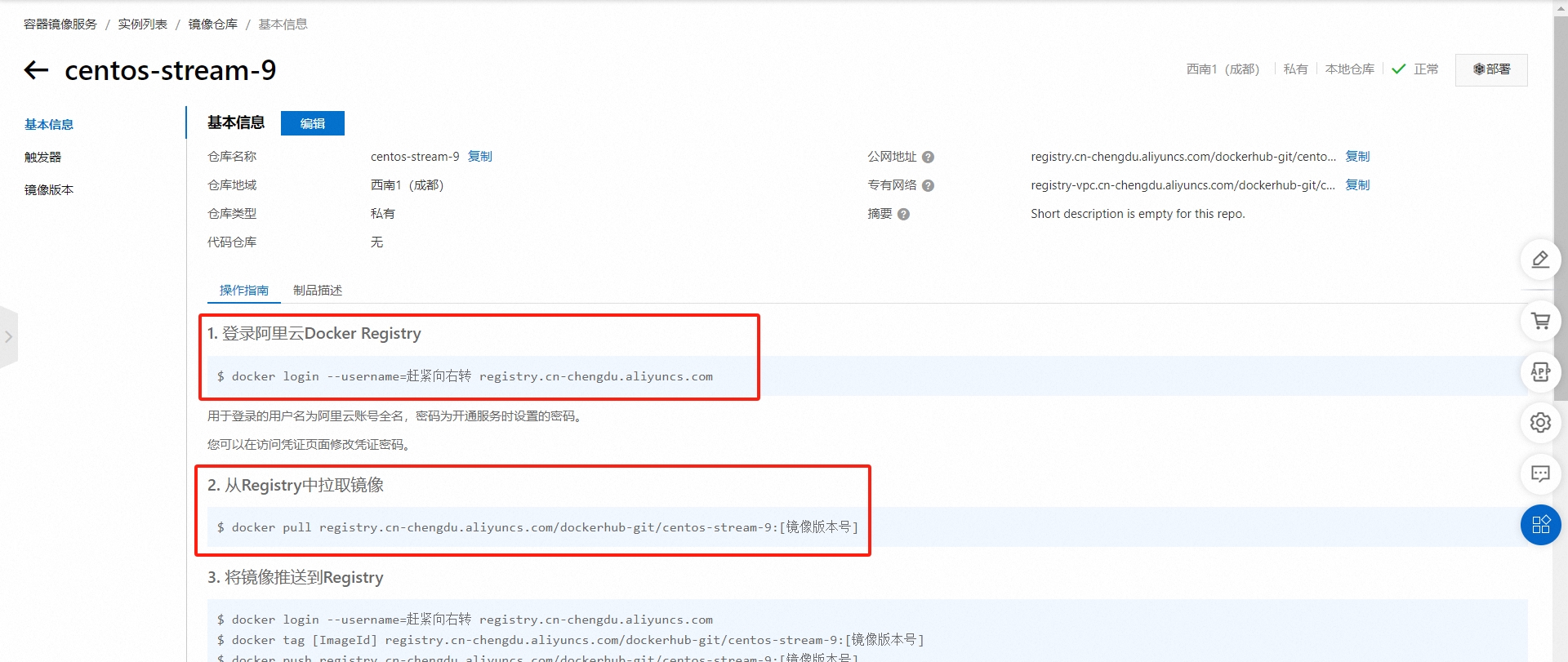Open 触发器 in the left menu

point(42,157)
